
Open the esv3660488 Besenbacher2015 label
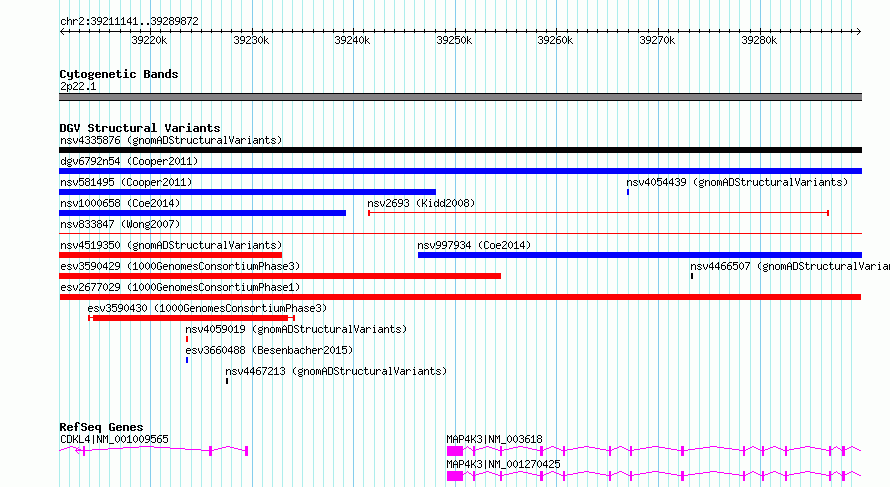point(269,350)
